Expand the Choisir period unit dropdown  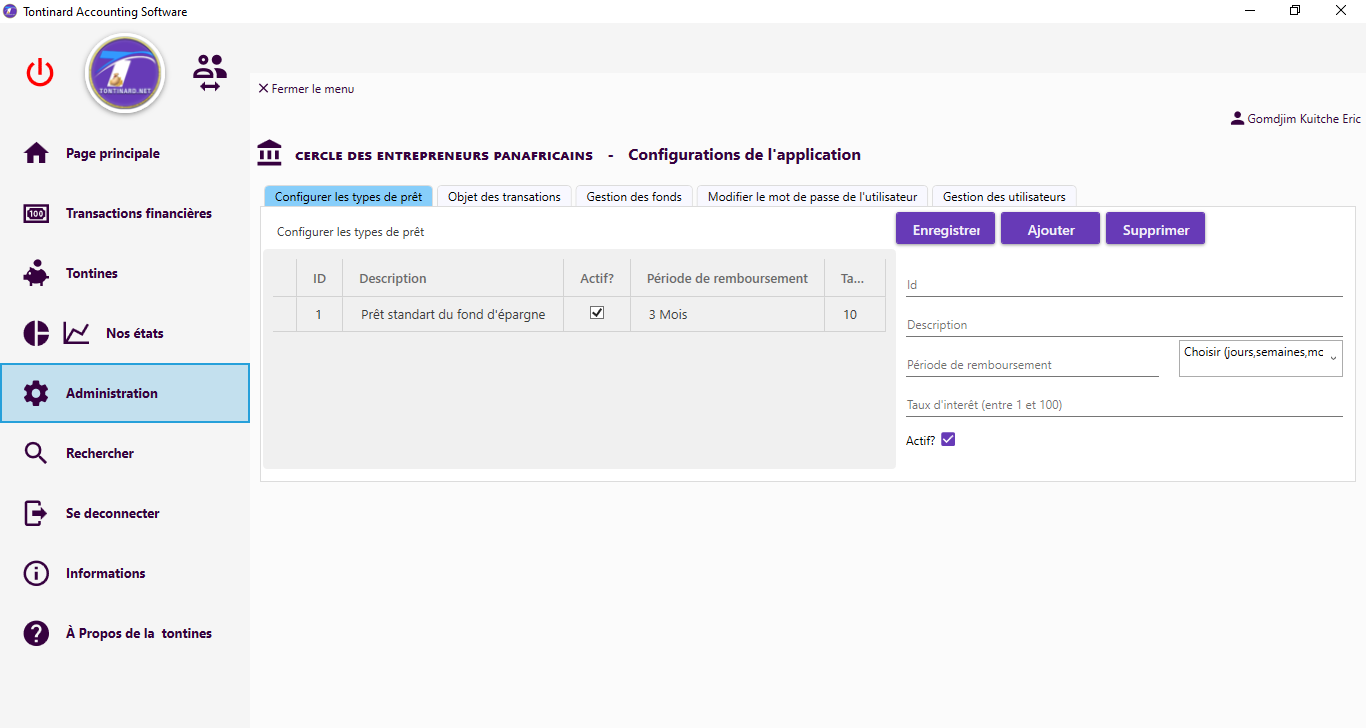click(1260, 358)
